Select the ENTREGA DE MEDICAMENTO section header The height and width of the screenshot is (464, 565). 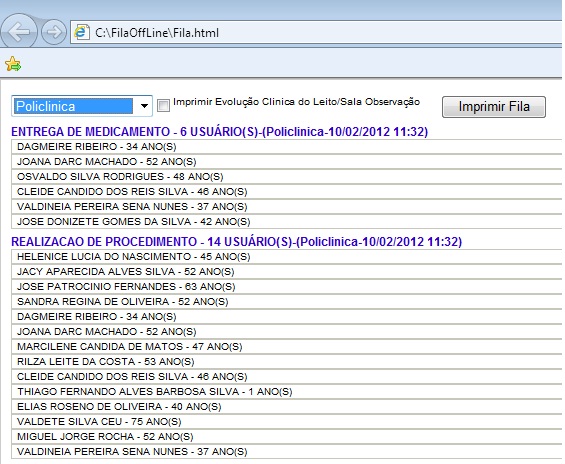click(219, 131)
